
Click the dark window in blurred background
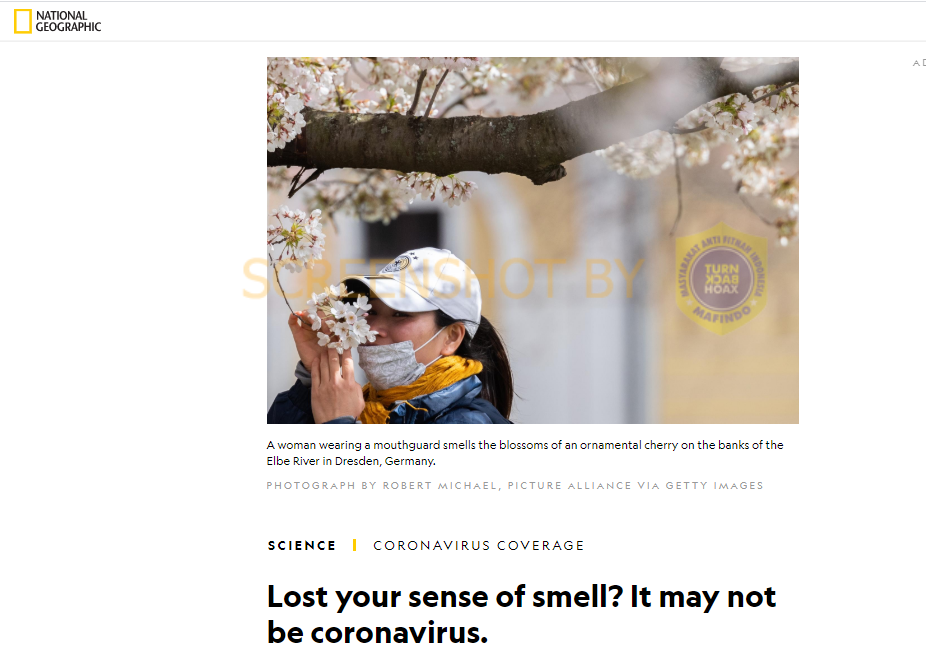[x=404, y=235]
